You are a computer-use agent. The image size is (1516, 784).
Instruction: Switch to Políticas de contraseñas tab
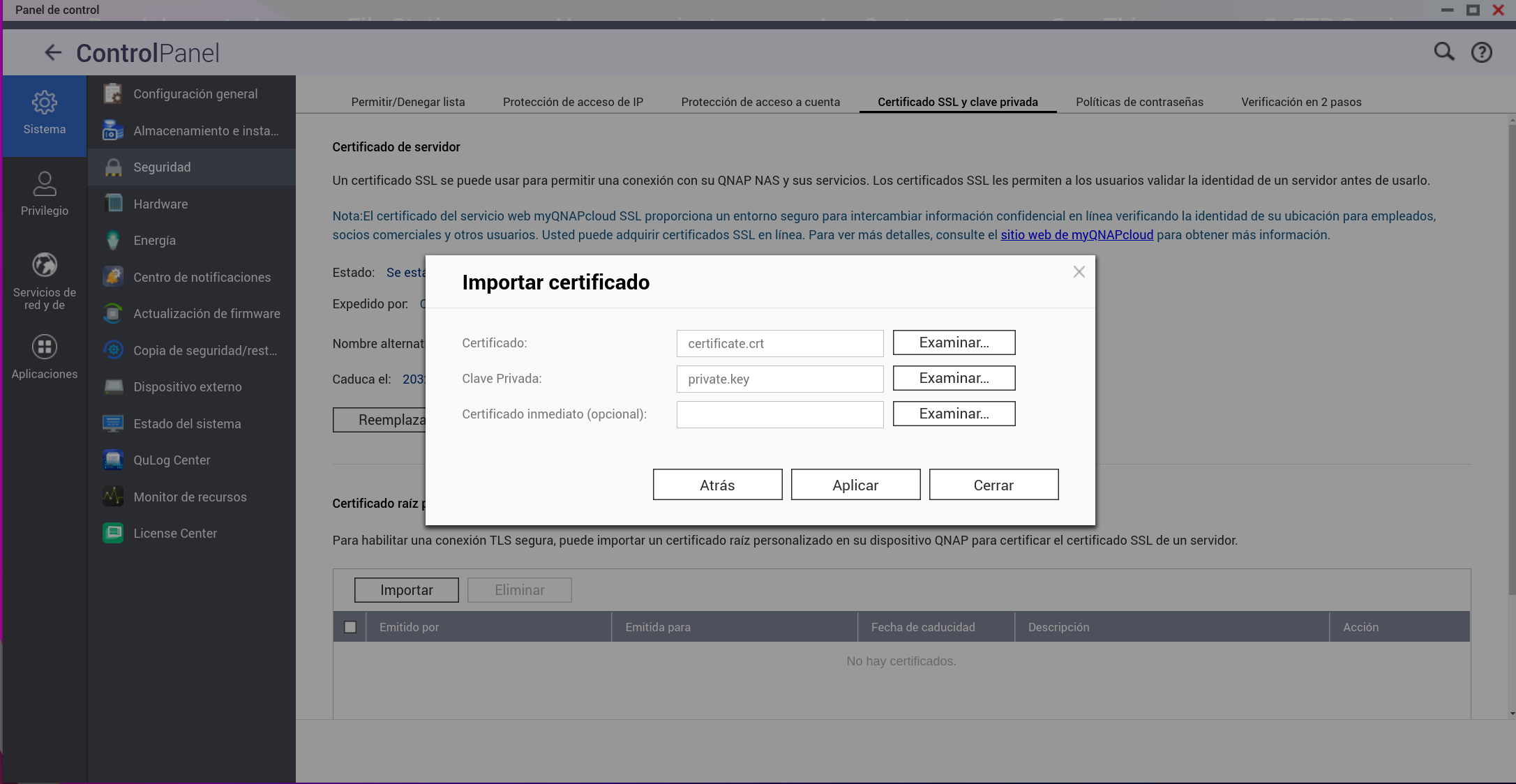click(1139, 102)
